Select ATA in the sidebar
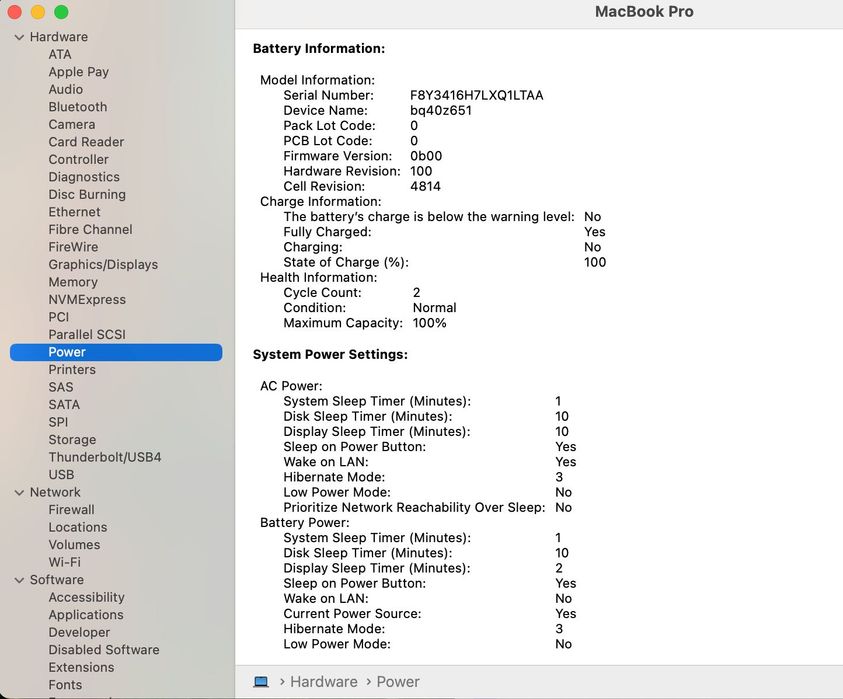The width and height of the screenshot is (843, 699). point(60,54)
